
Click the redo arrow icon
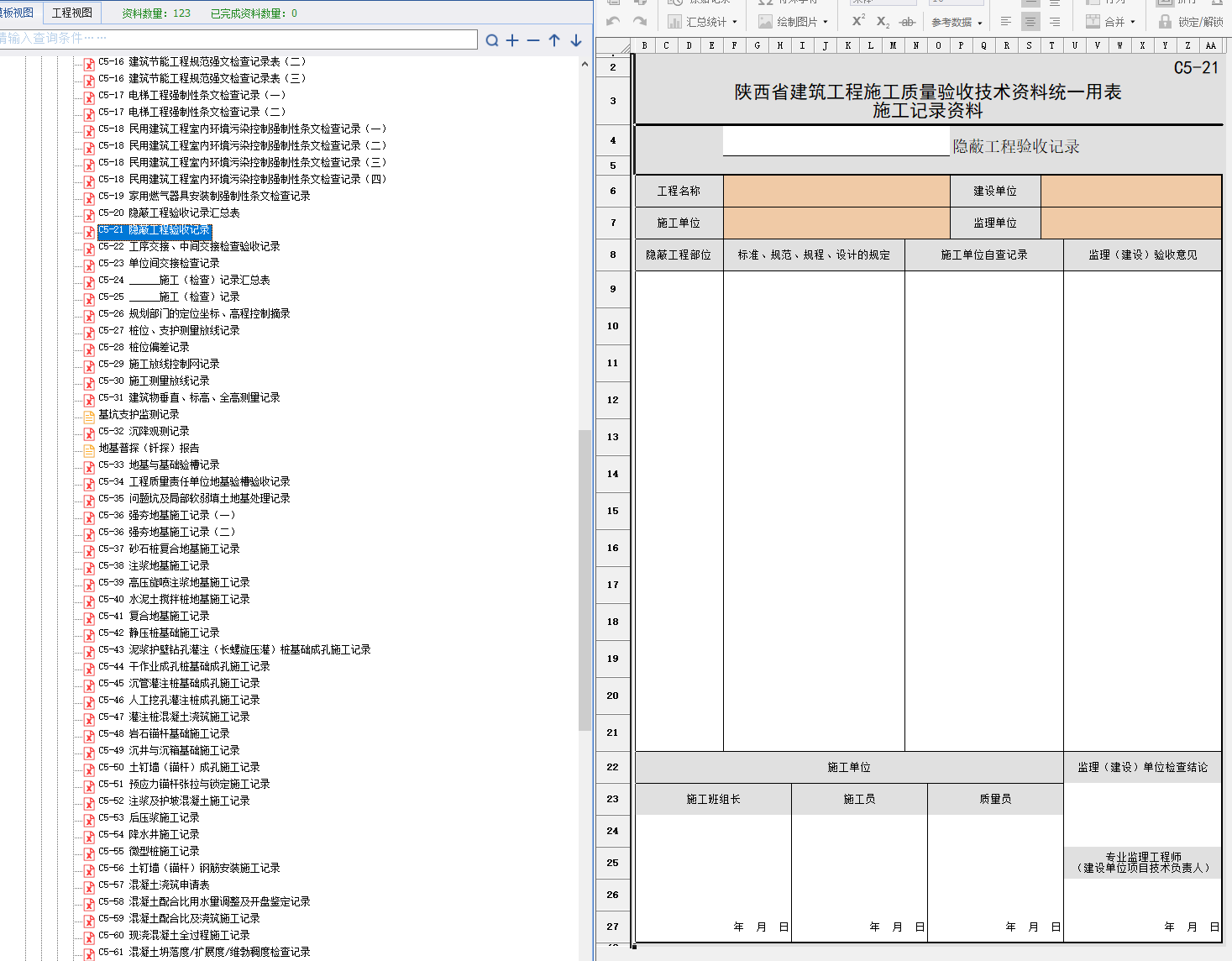[x=640, y=21]
